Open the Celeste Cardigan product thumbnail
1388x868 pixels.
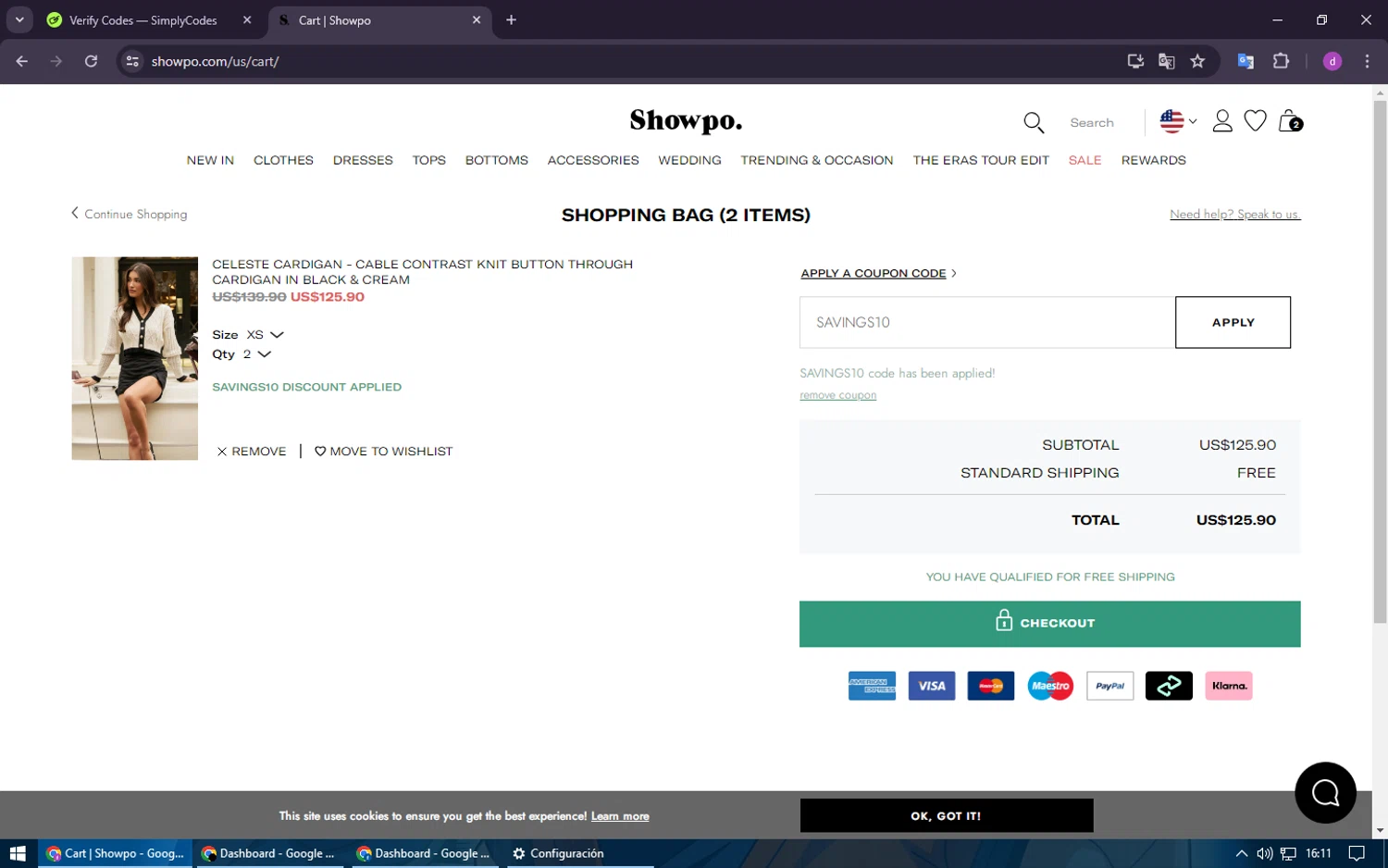tap(135, 358)
